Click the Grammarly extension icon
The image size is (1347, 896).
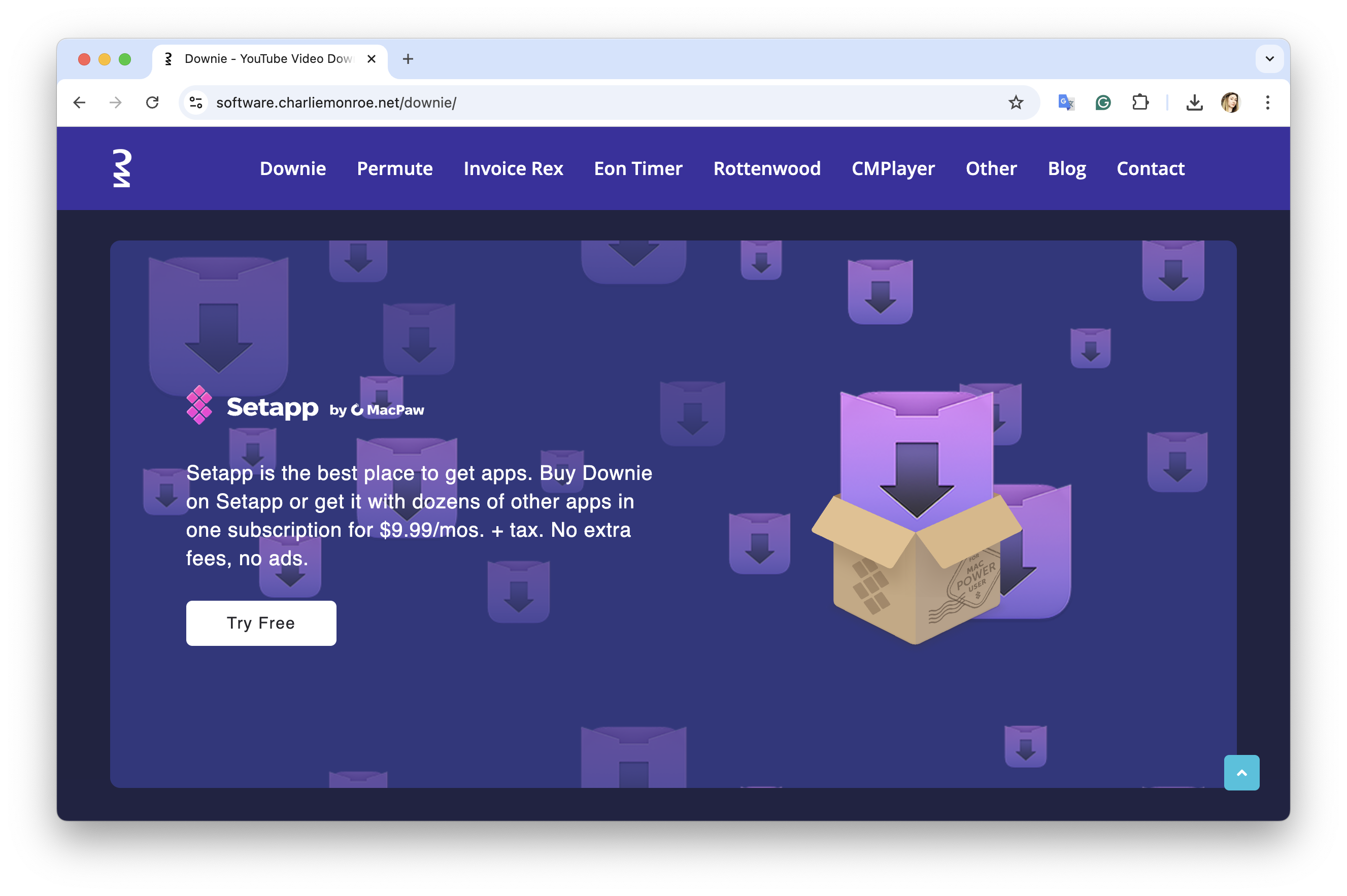1102,103
